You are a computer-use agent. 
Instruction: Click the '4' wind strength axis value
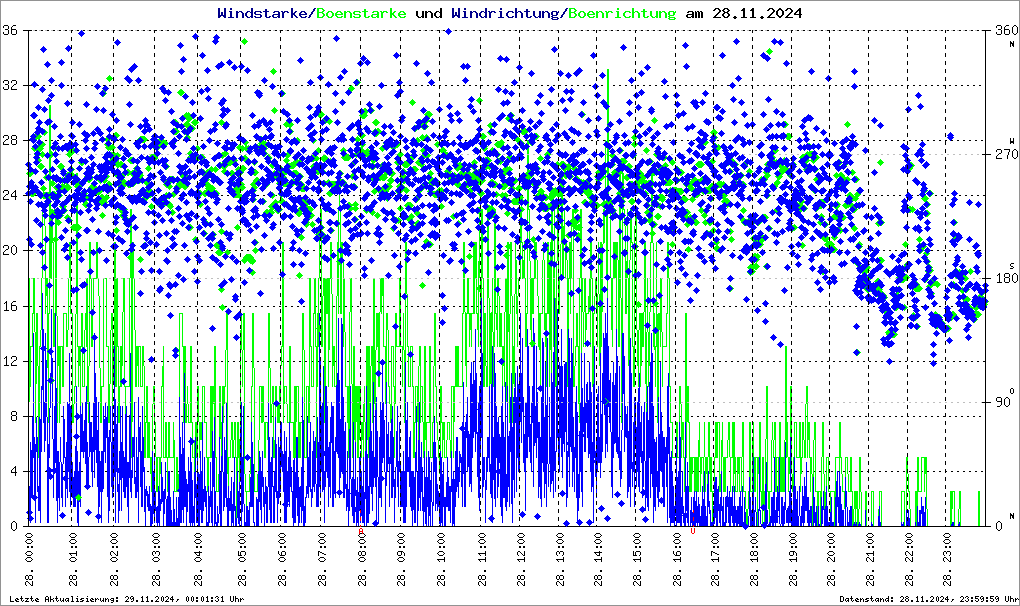pyautogui.click(x=14, y=471)
